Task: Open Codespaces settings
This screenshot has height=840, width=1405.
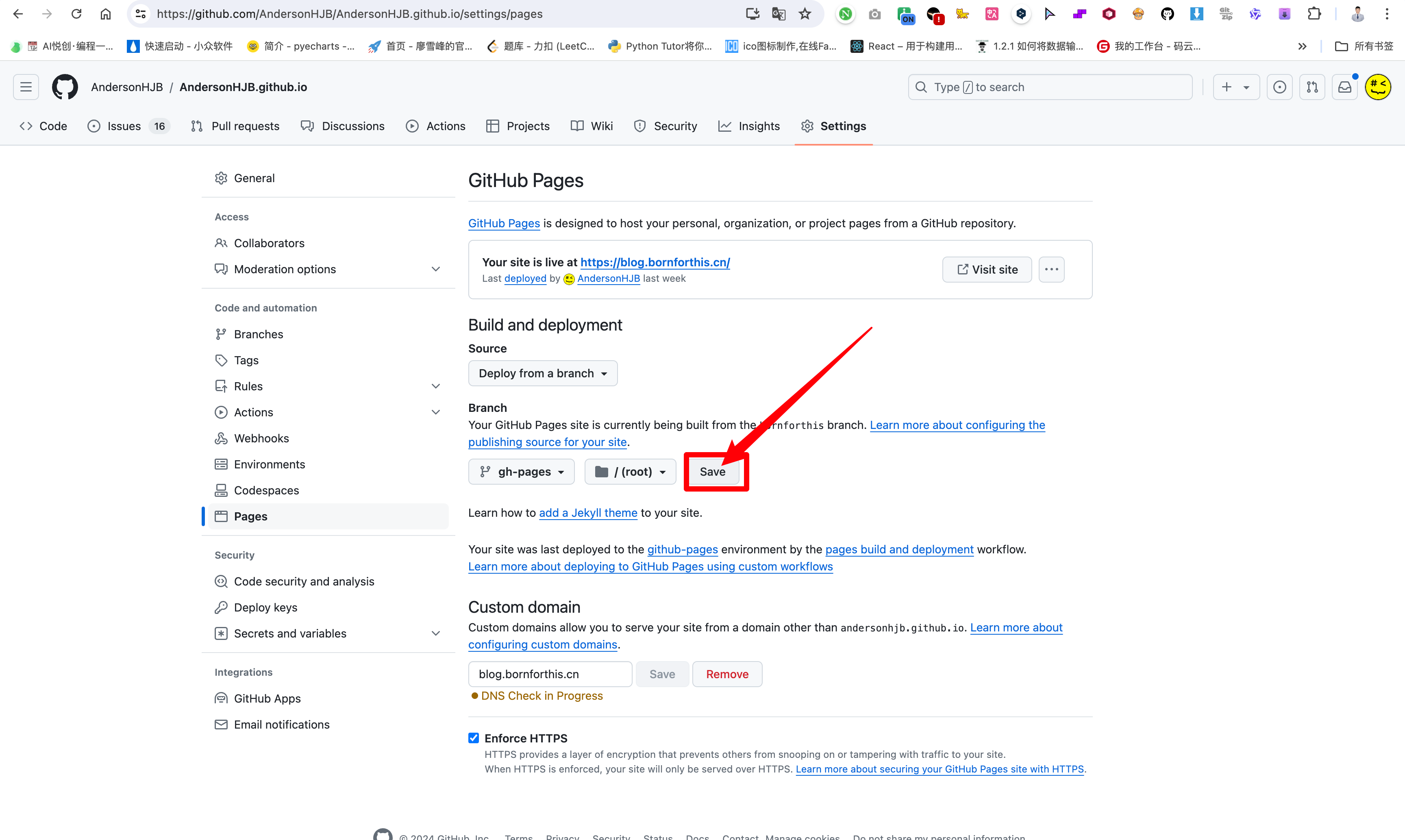Action: (328, 491)
